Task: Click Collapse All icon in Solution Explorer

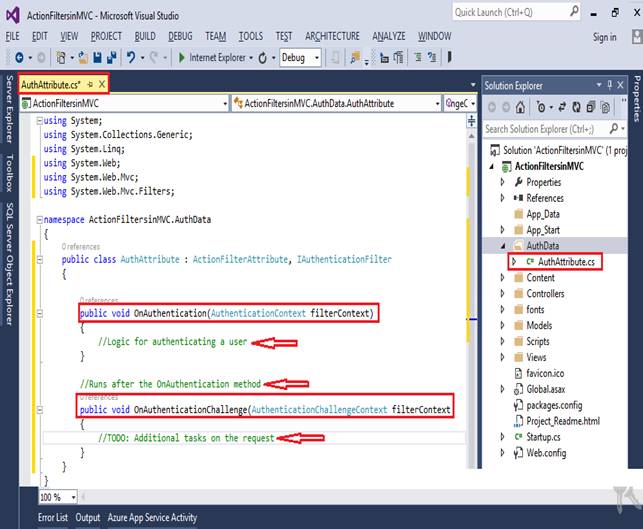Action: pyautogui.click(x=590, y=107)
